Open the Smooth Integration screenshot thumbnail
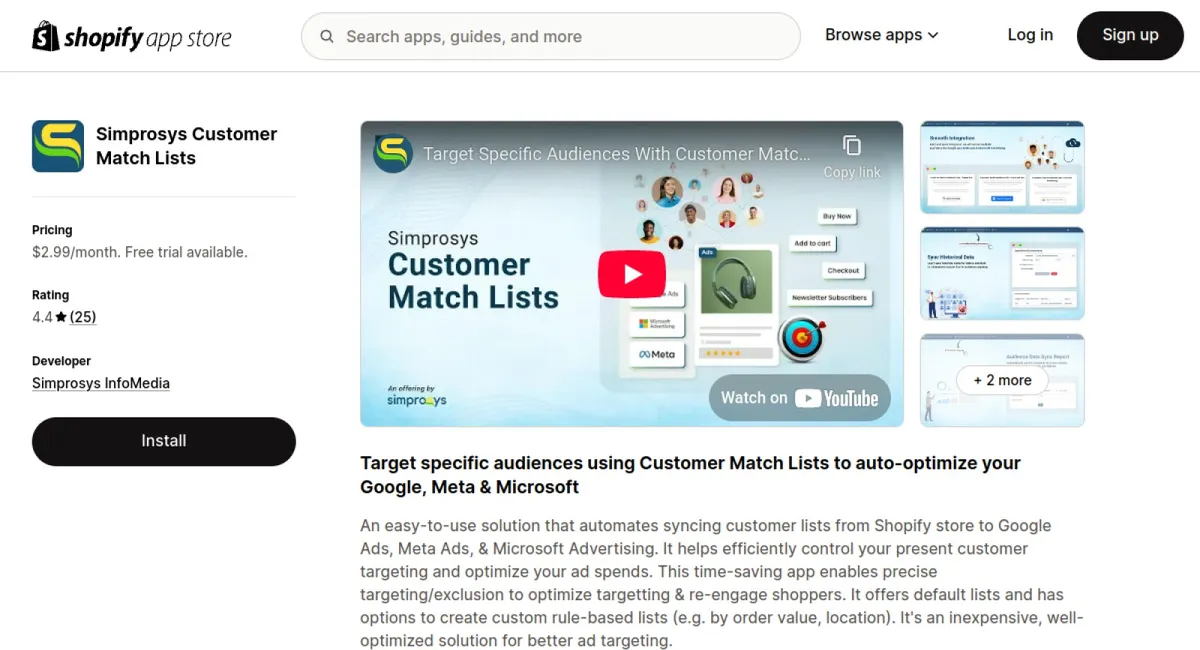1200x650 pixels. [x=1001, y=167]
